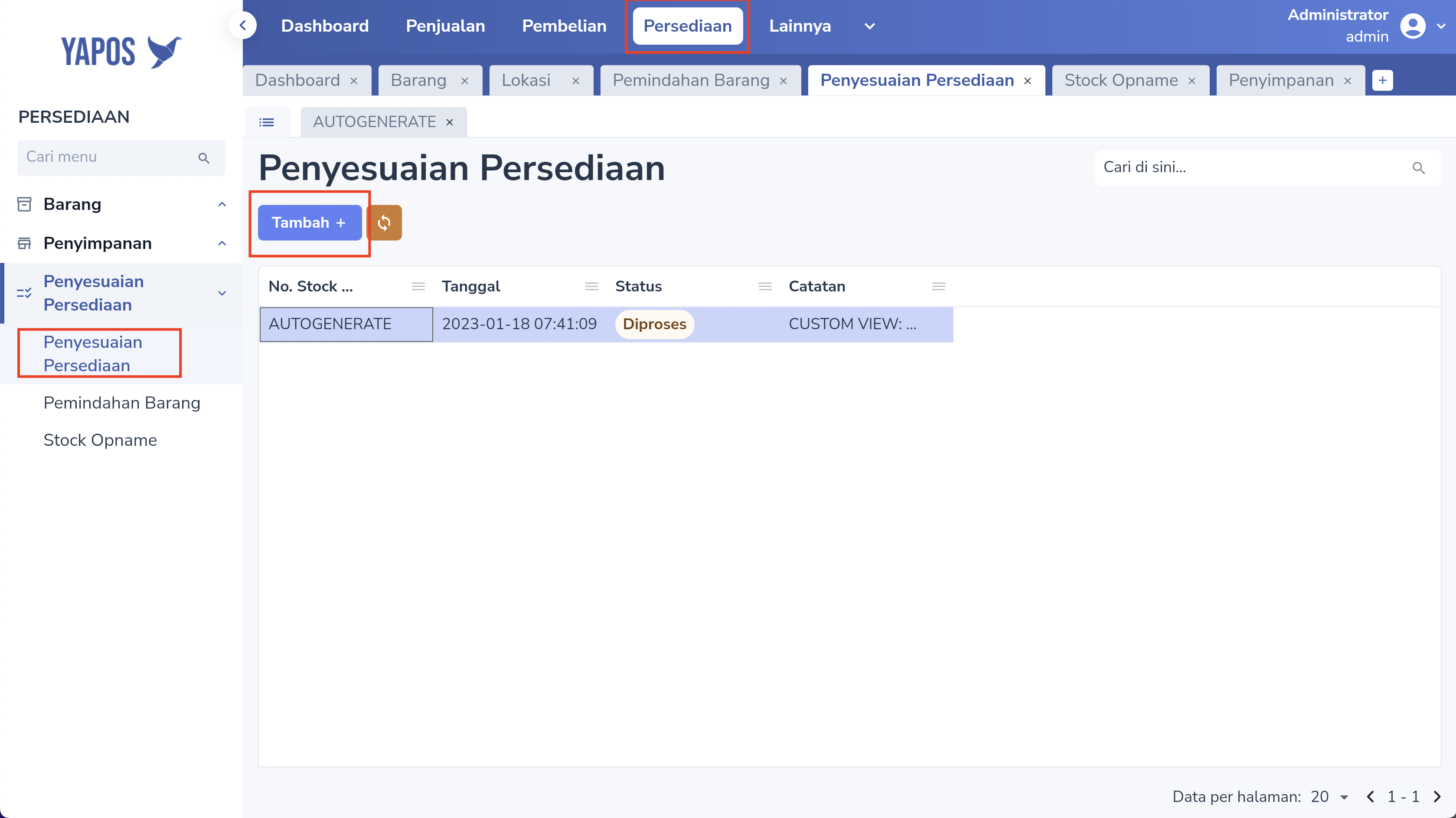Close the Penyimpanan tab

(x=1348, y=81)
